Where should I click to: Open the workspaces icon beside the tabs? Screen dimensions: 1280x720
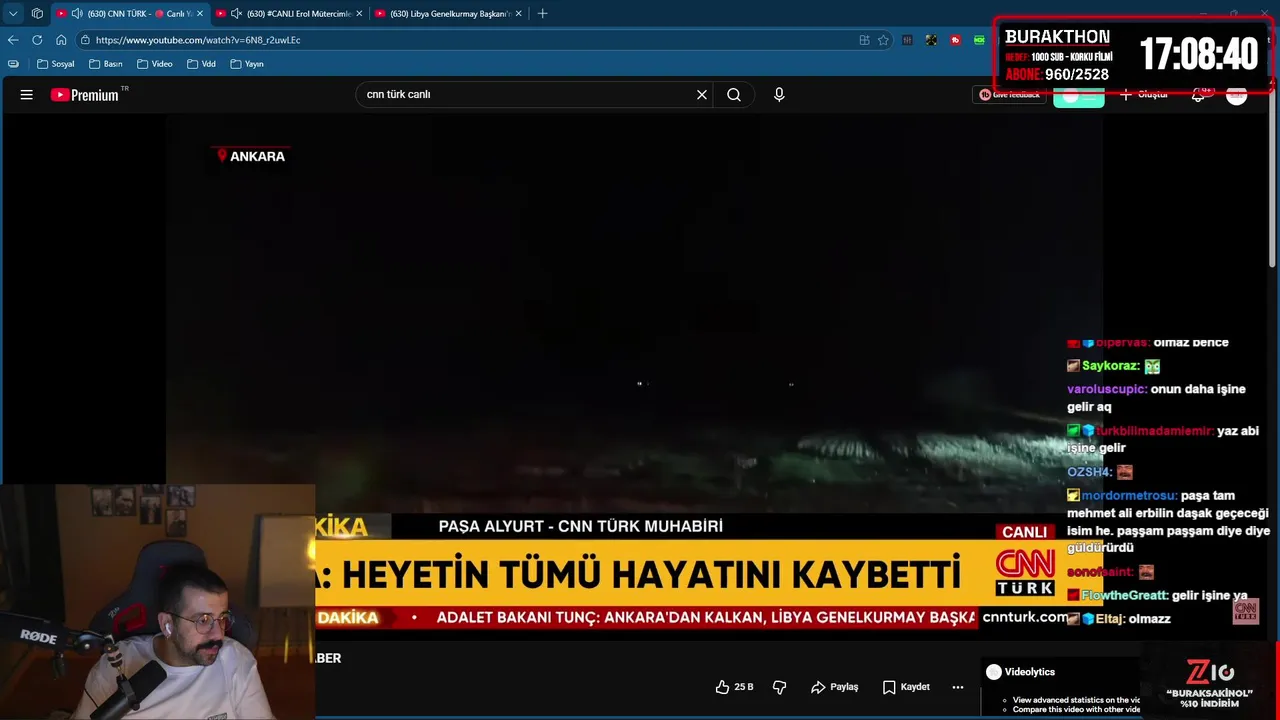coord(37,14)
